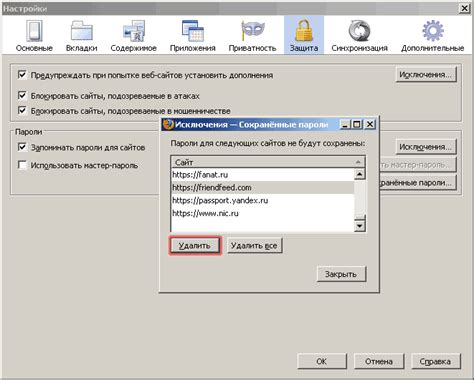Click Закрыть button in dialog
This screenshot has width=474, height=380.
(x=341, y=274)
